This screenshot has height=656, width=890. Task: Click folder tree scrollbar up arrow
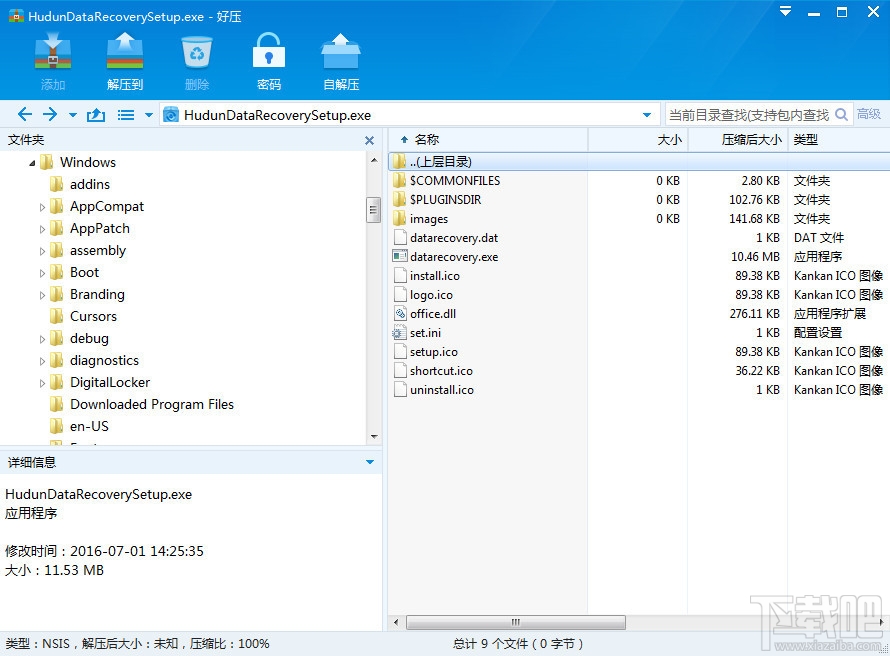(373, 161)
